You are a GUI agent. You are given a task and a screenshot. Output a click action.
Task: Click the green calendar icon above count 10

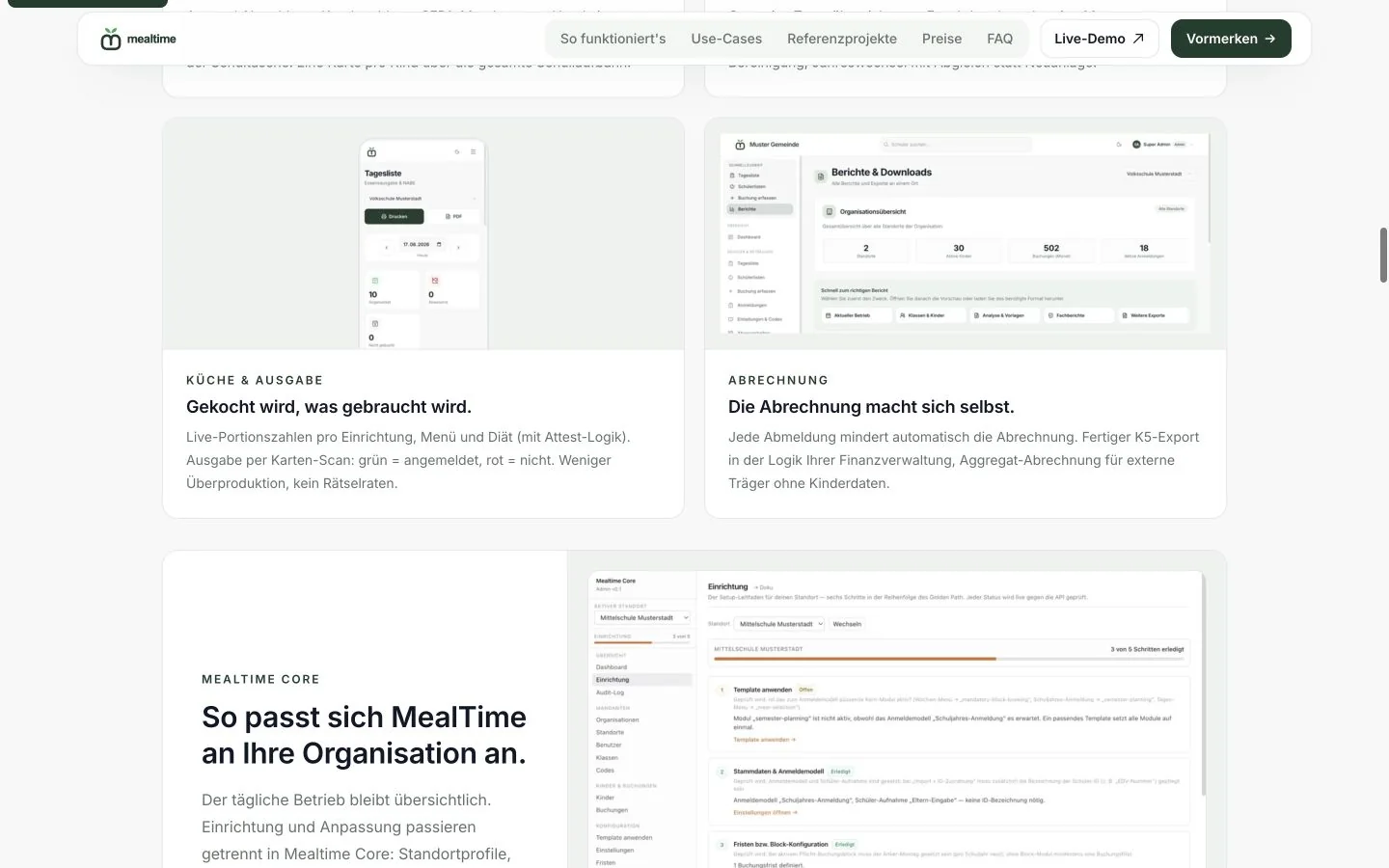(374, 281)
